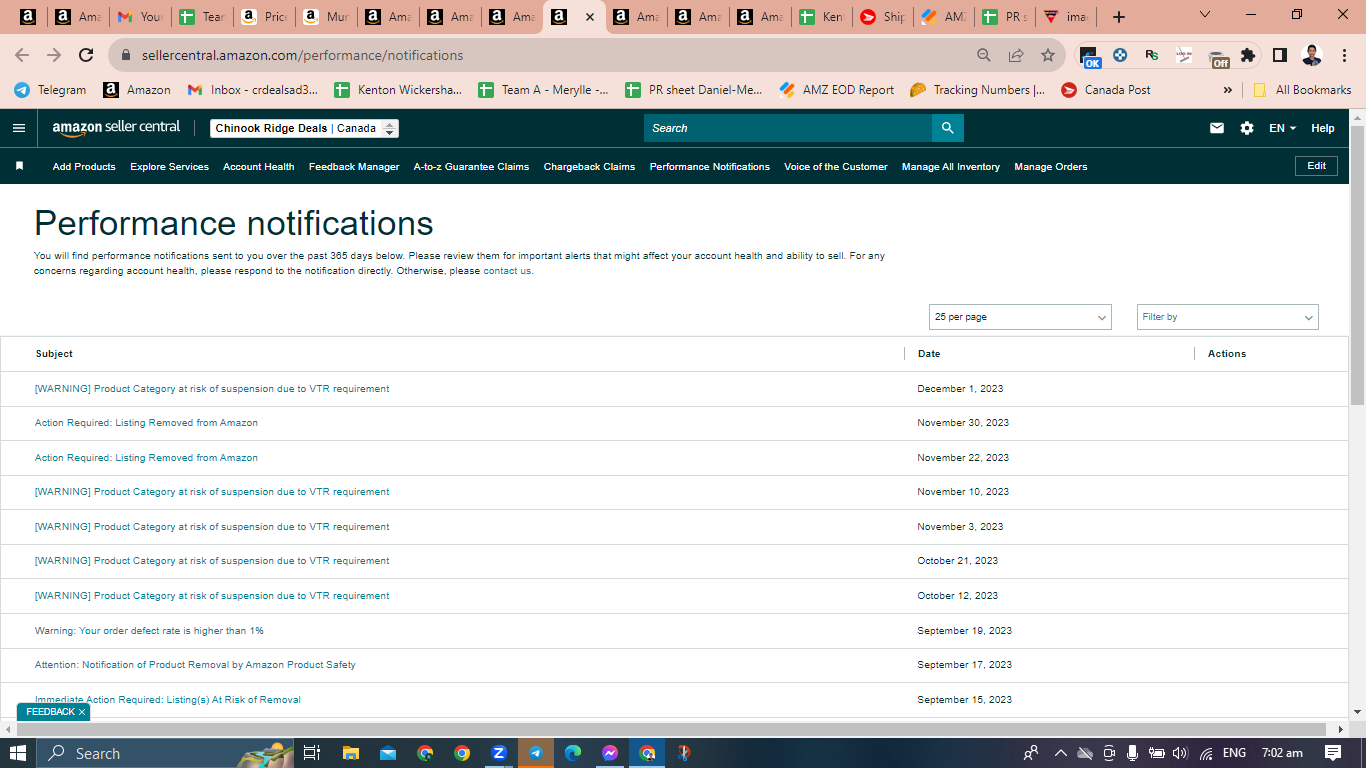Open a new tab with the plus button
1366x768 pixels.
[1119, 17]
